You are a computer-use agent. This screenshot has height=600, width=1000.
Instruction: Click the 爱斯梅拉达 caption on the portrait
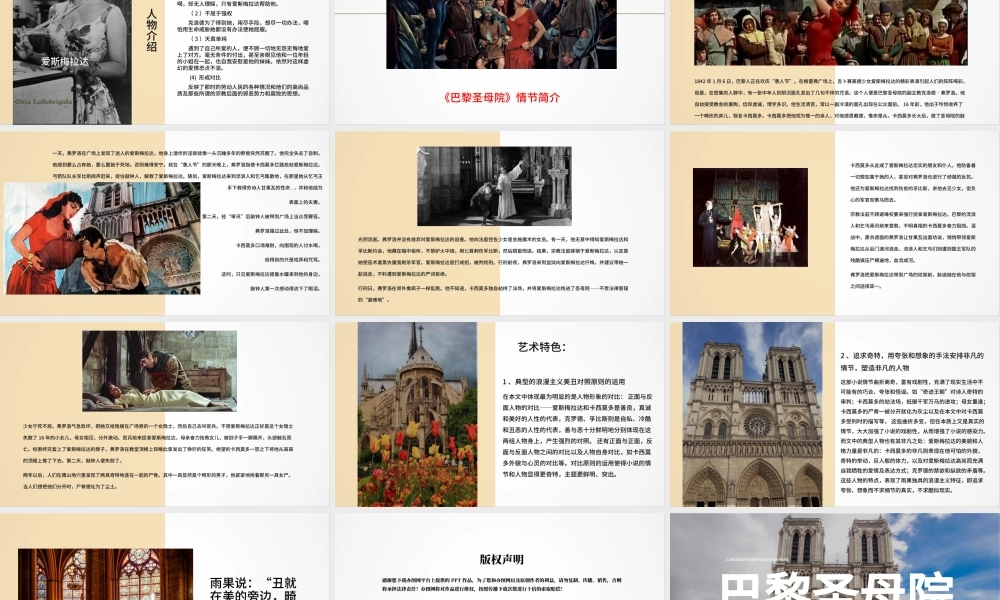(x=65, y=61)
